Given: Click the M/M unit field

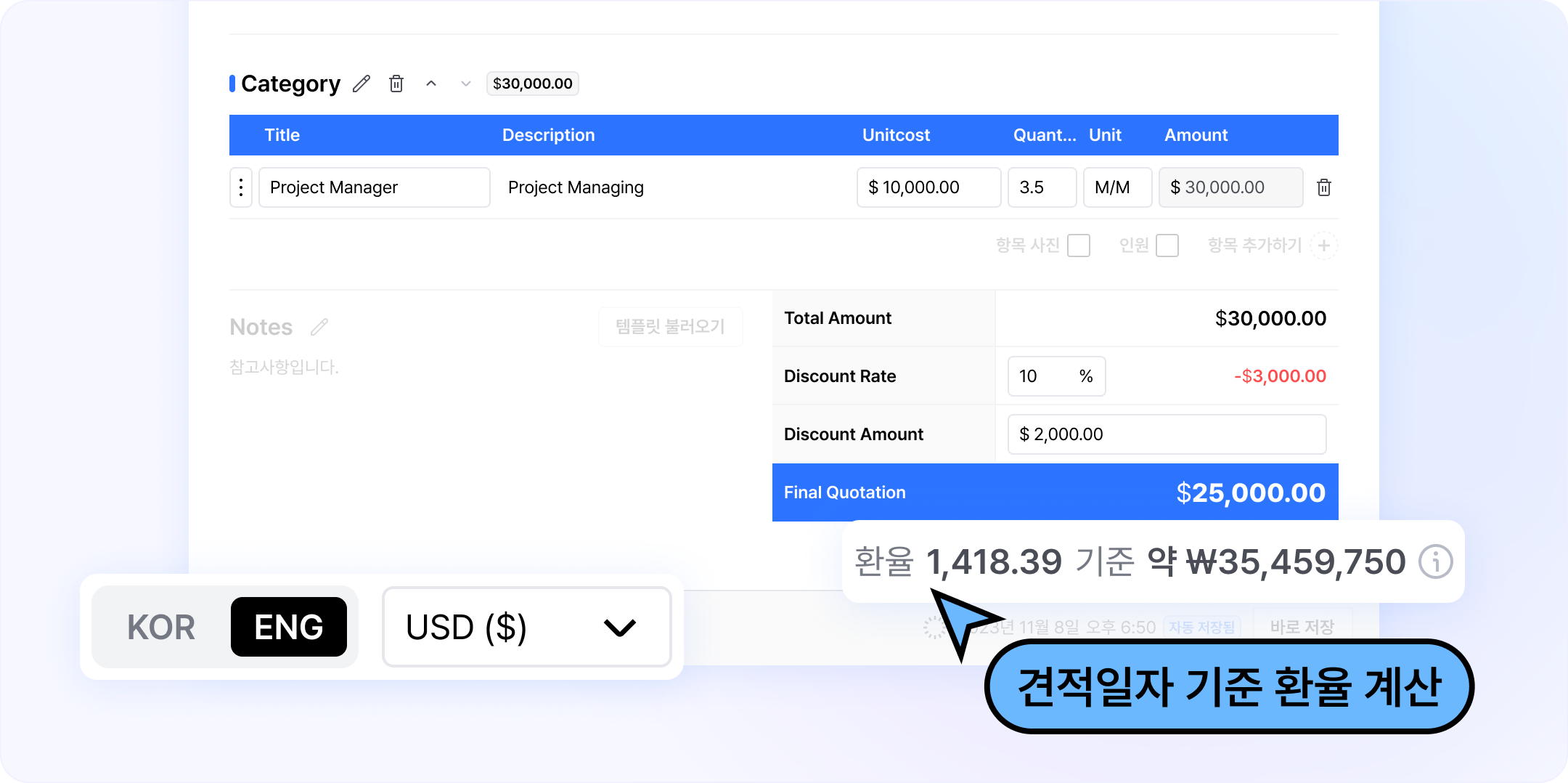Looking at the screenshot, I should tap(1117, 187).
